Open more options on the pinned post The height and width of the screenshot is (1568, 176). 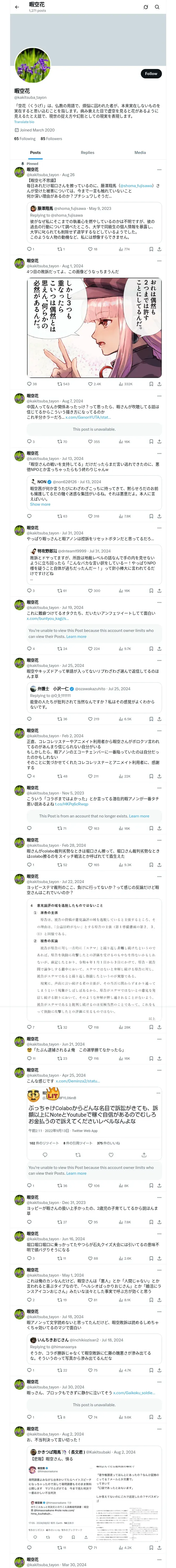tap(159, 170)
